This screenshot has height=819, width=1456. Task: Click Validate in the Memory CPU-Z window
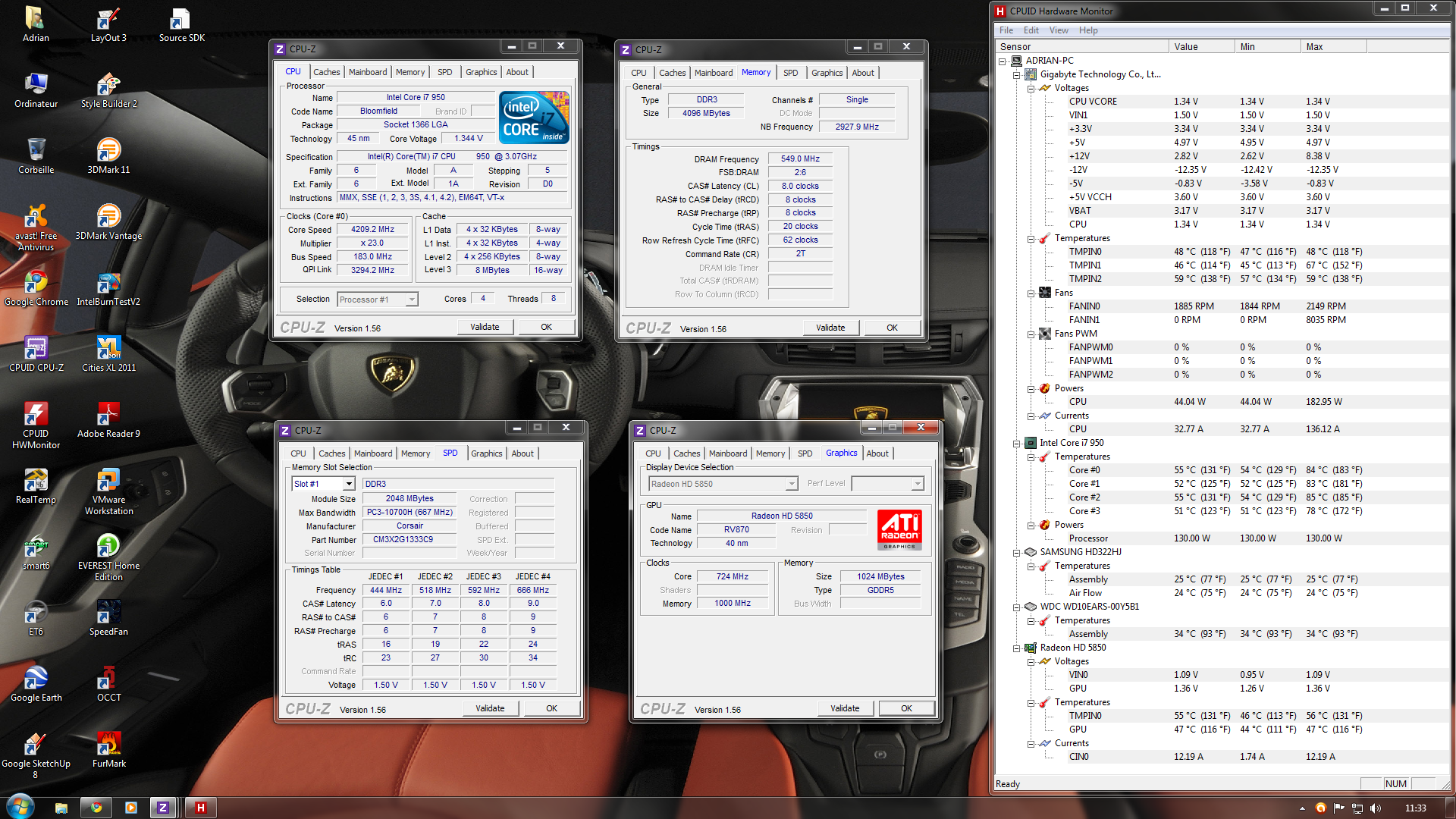pyautogui.click(x=830, y=328)
